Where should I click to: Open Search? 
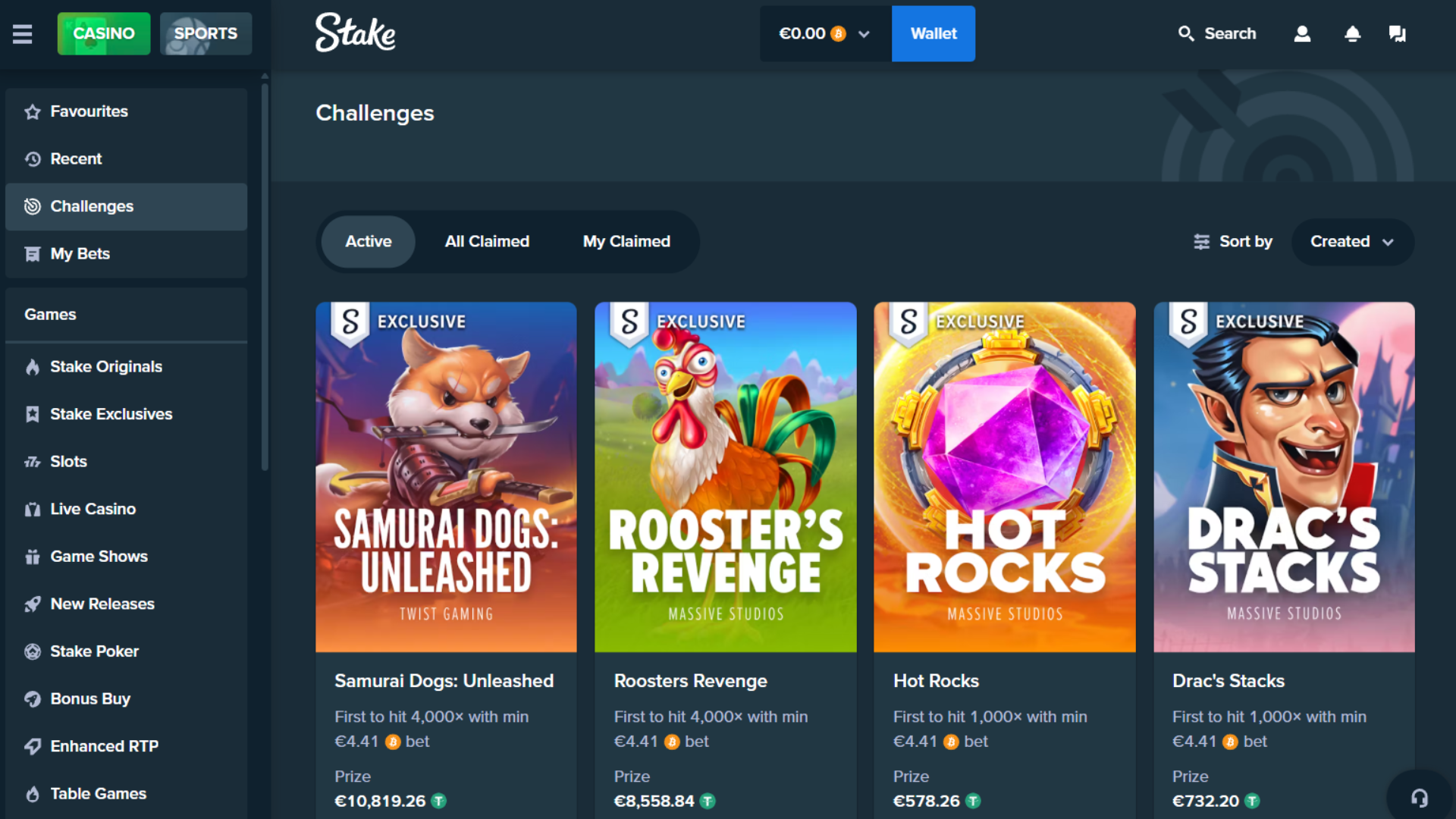(x=1217, y=33)
